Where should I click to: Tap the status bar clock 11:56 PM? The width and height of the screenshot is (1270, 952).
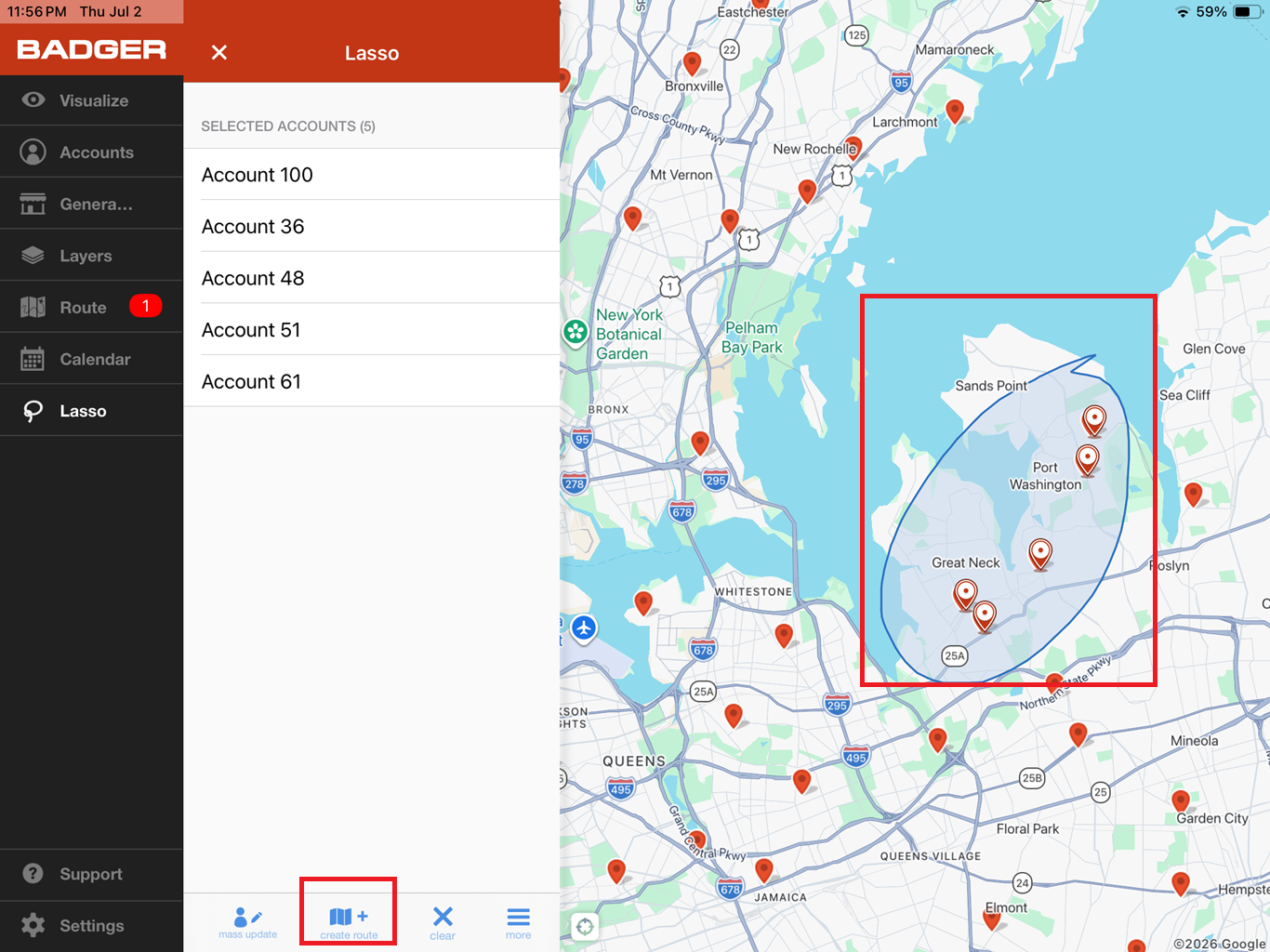pyautogui.click(x=37, y=12)
